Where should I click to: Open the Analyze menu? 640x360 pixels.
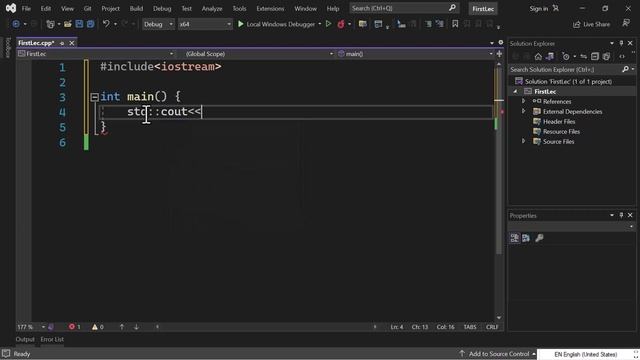tap(212, 8)
